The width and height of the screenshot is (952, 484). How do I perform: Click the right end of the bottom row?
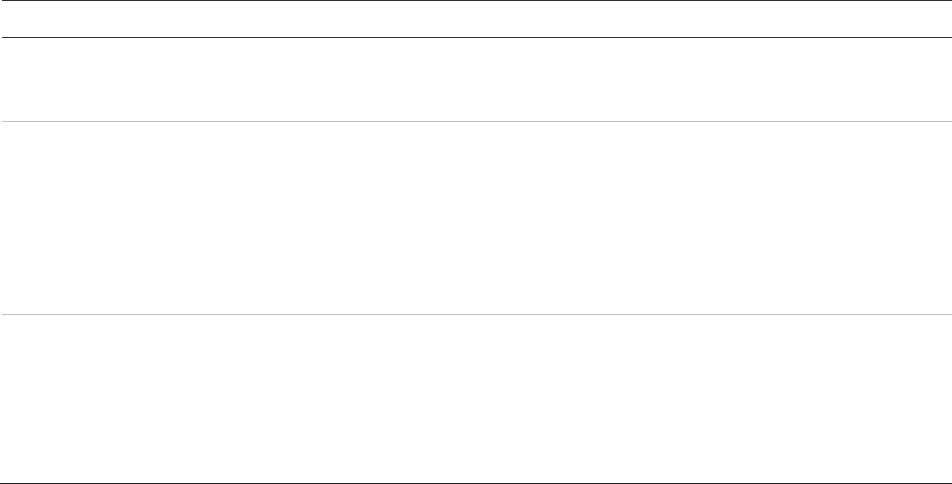(x=940, y=400)
